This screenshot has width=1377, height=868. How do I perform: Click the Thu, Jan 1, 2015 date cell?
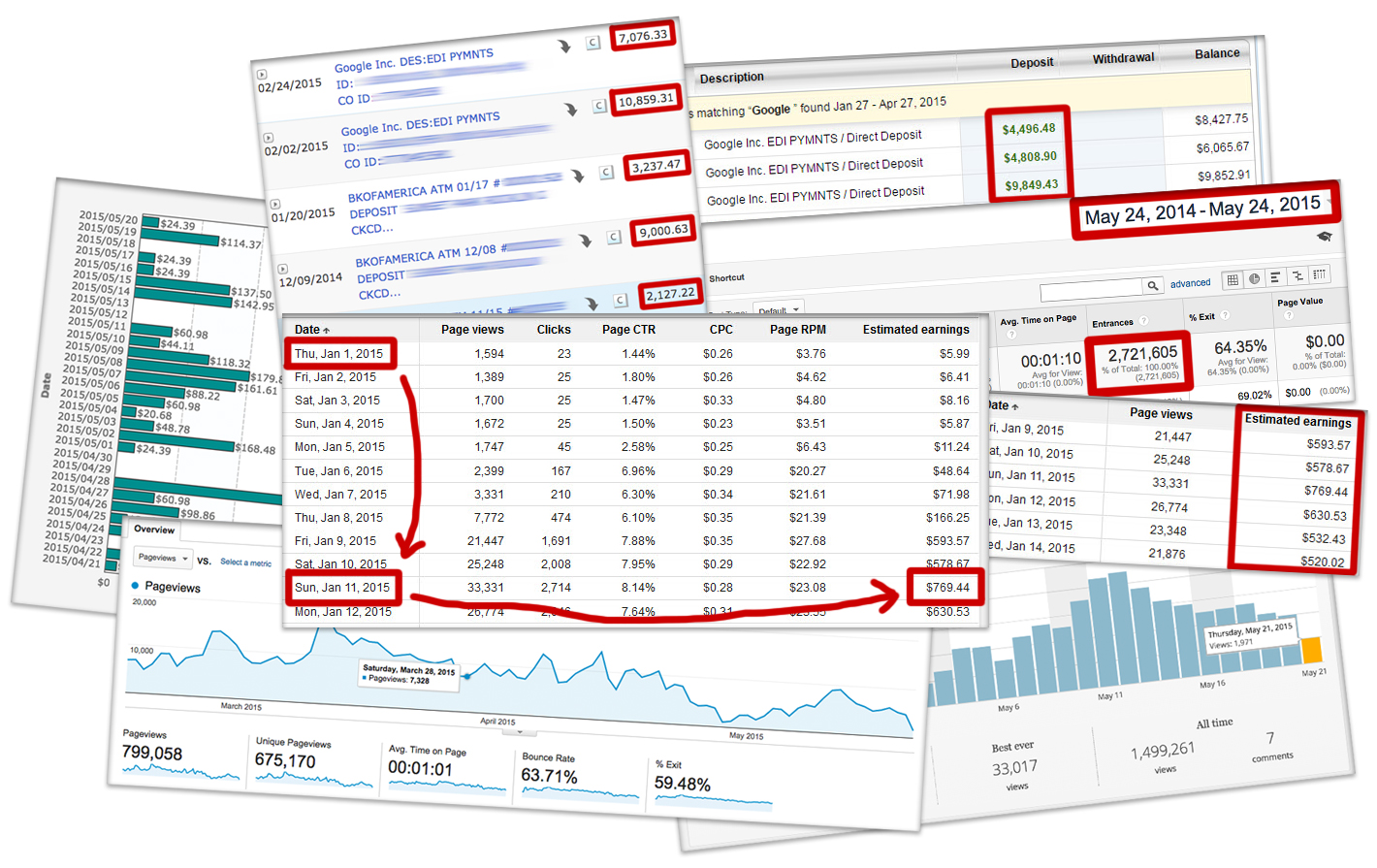click(338, 354)
